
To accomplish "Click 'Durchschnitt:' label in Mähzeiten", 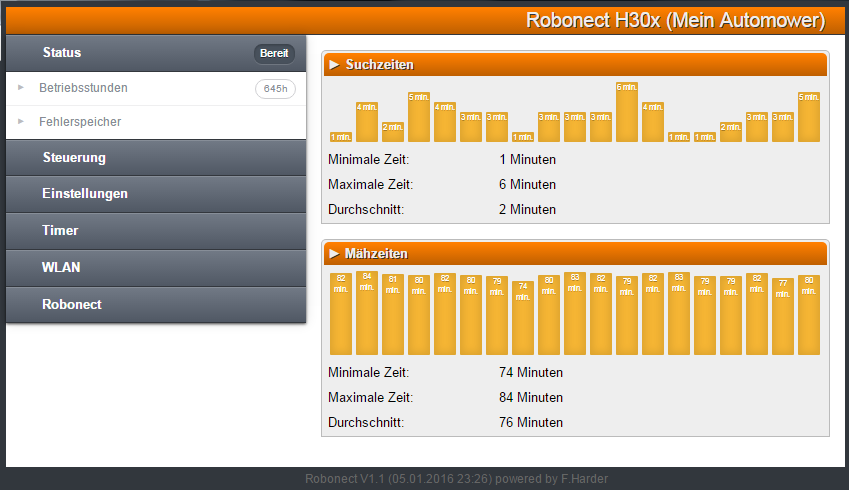I will pos(366,422).
